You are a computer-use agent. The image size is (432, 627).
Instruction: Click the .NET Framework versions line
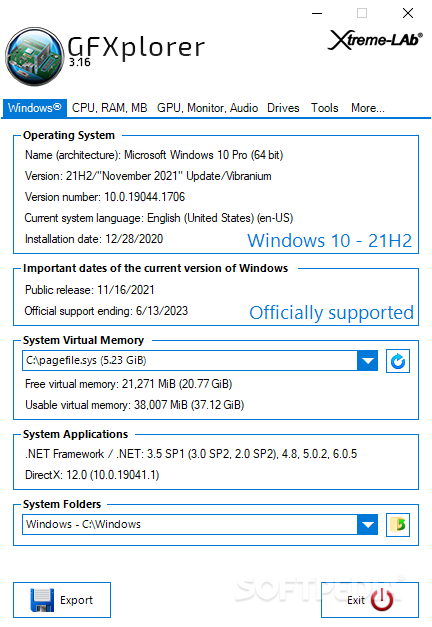191,454
